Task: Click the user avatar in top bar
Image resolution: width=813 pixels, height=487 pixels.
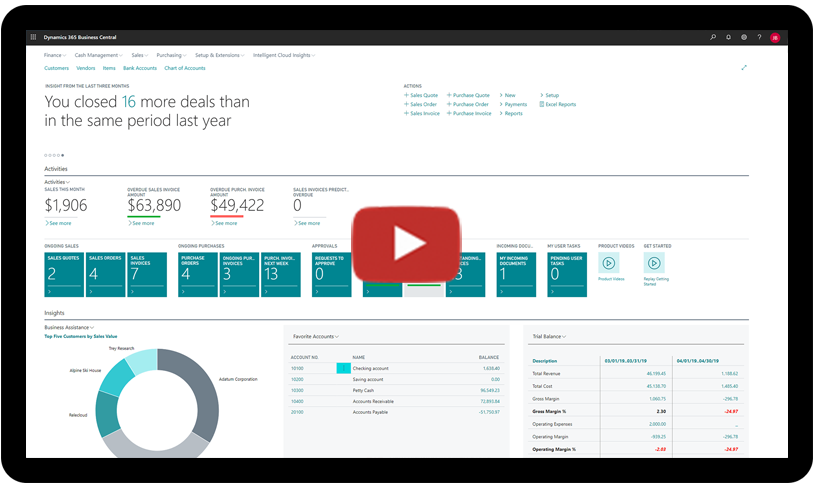Action: (x=775, y=37)
